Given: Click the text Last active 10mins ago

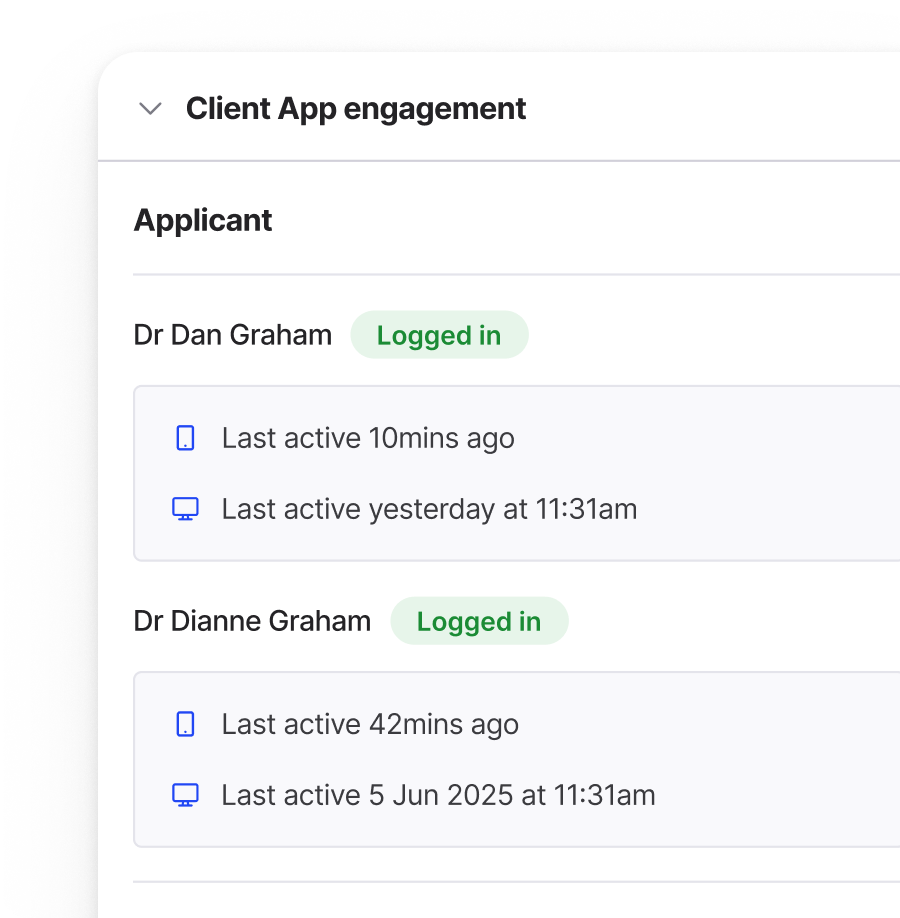Looking at the screenshot, I should coord(368,439).
